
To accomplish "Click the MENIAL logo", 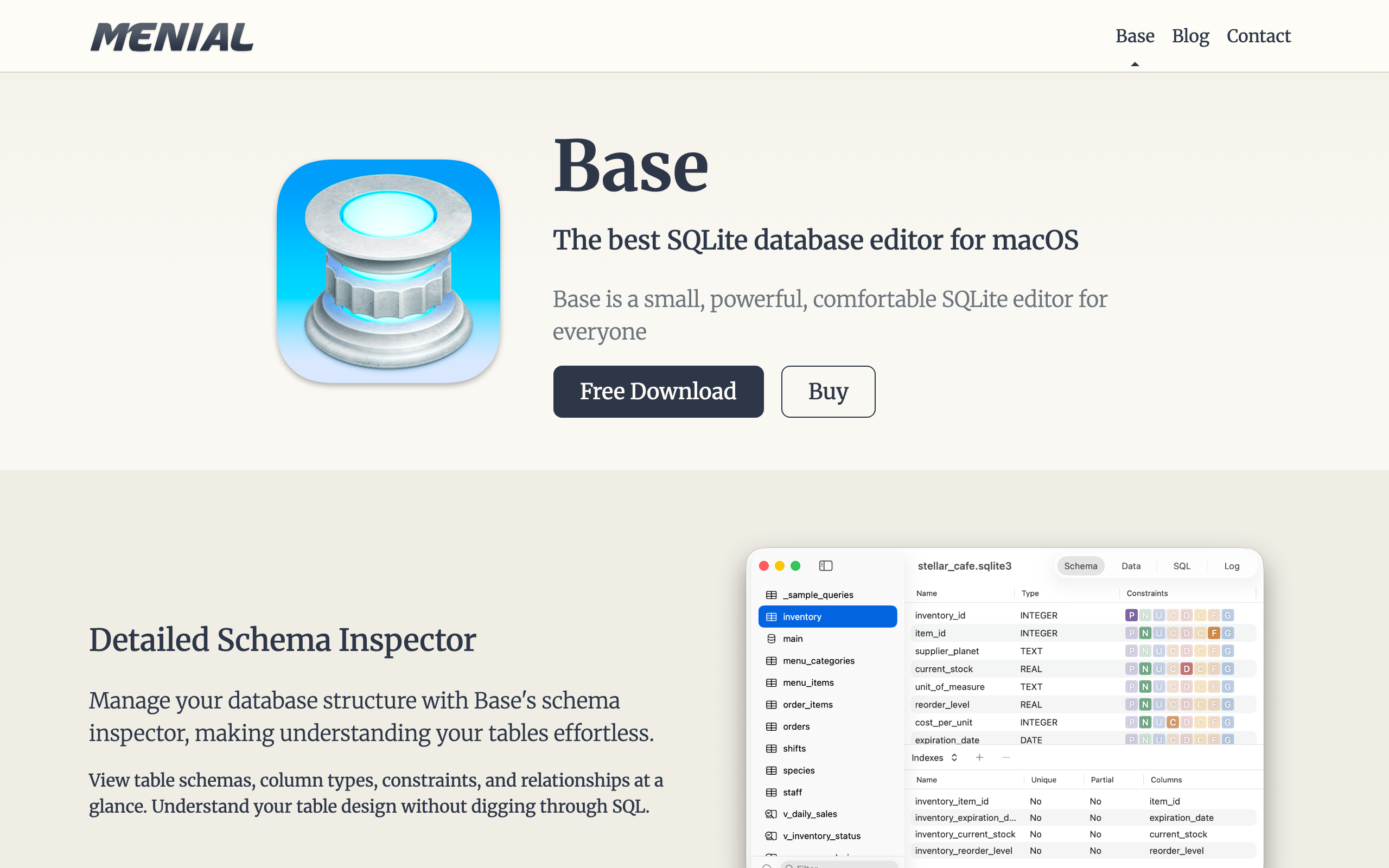I will 171,37.
